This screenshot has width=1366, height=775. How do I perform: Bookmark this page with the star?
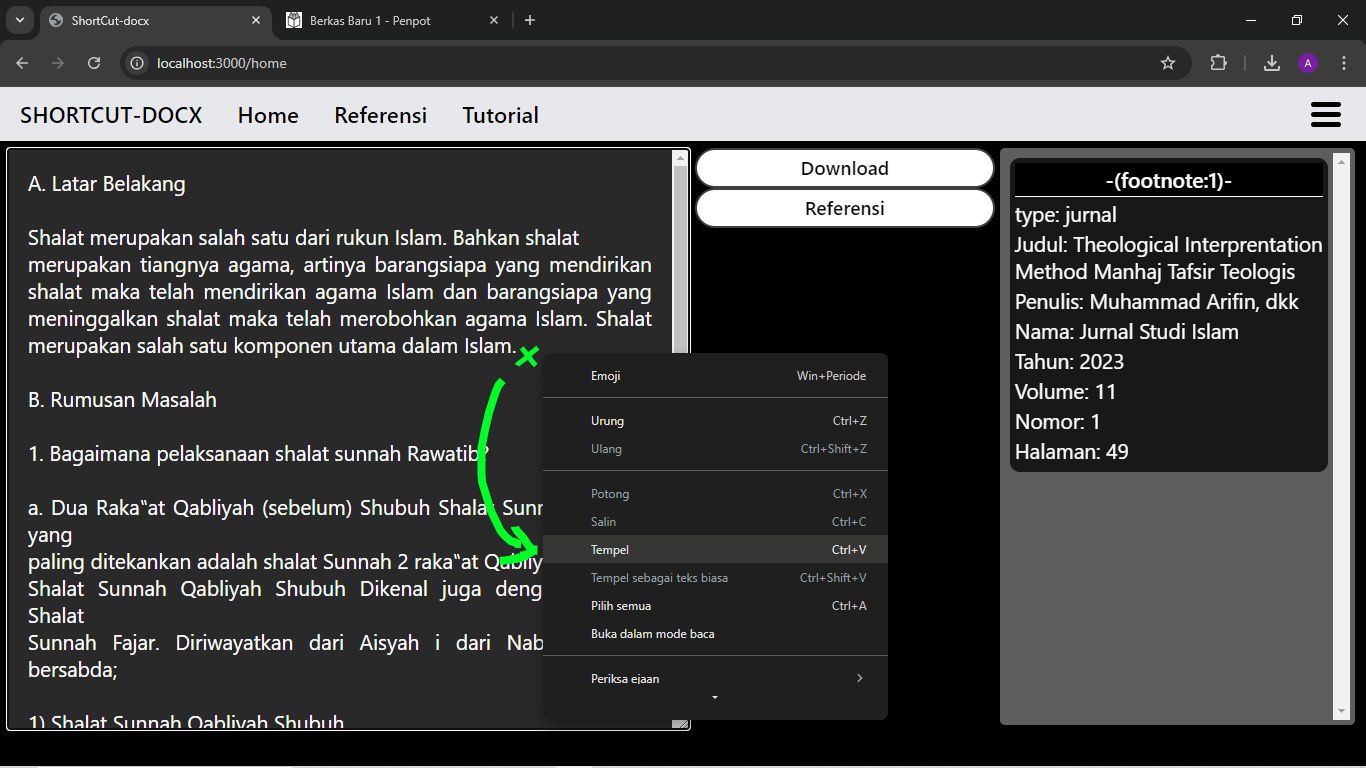point(1167,63)
